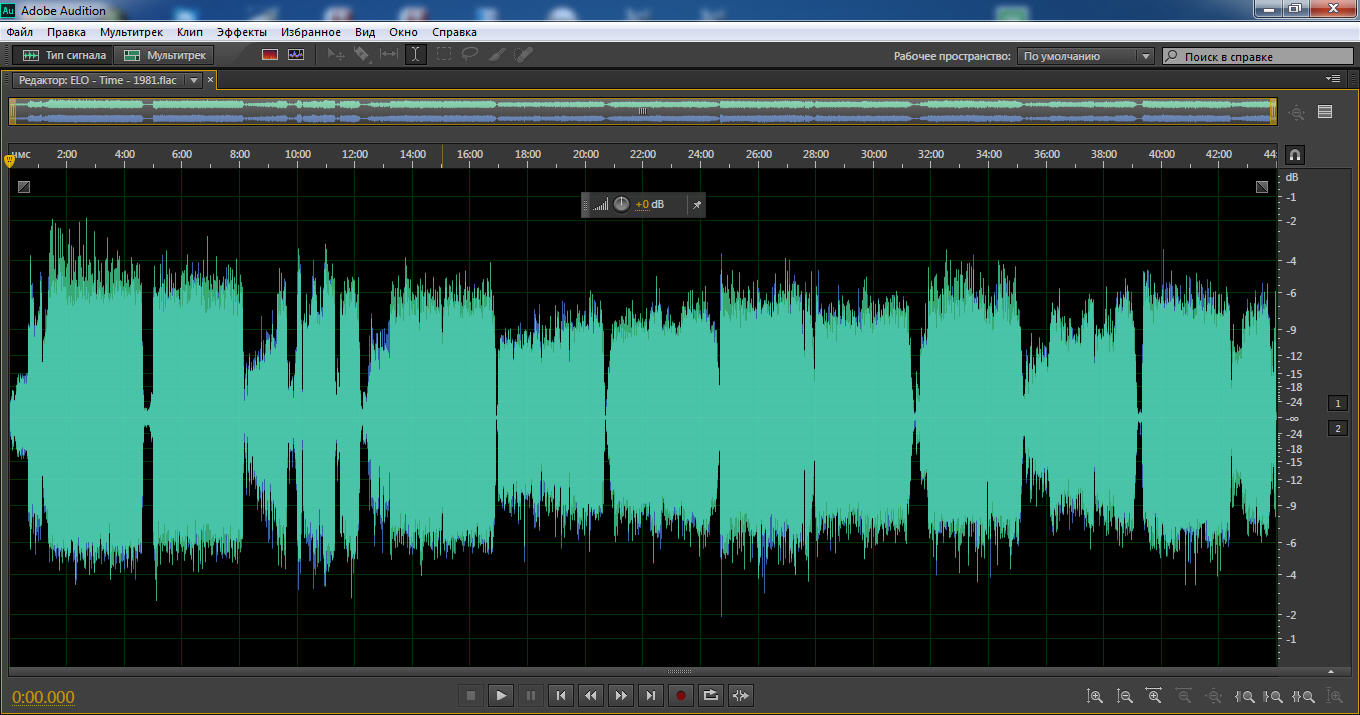Stop playback with the Stop button
The image size is (1360, 715).
pyautogui.click(x=471, y=695)
